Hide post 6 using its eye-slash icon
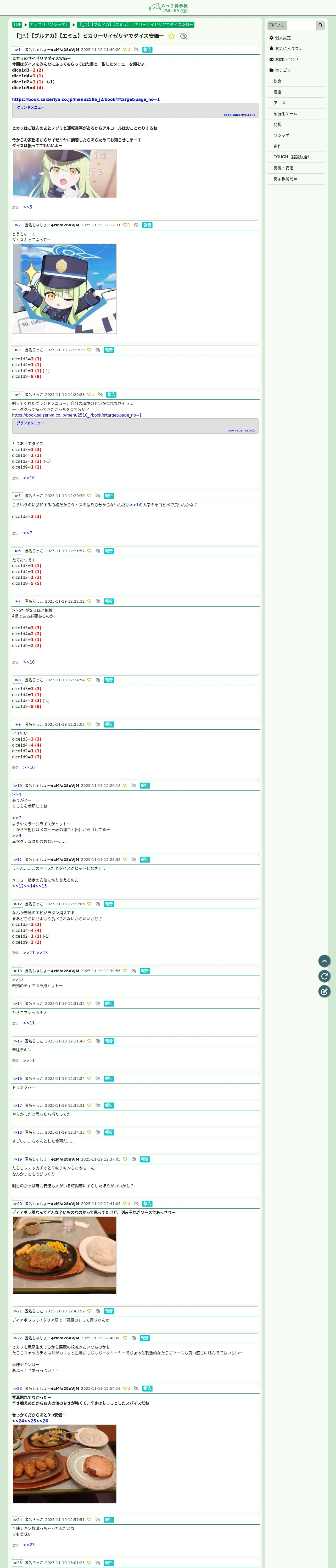Image resolution: width=336 pixels, height=1568 pixels. [98, 551]
